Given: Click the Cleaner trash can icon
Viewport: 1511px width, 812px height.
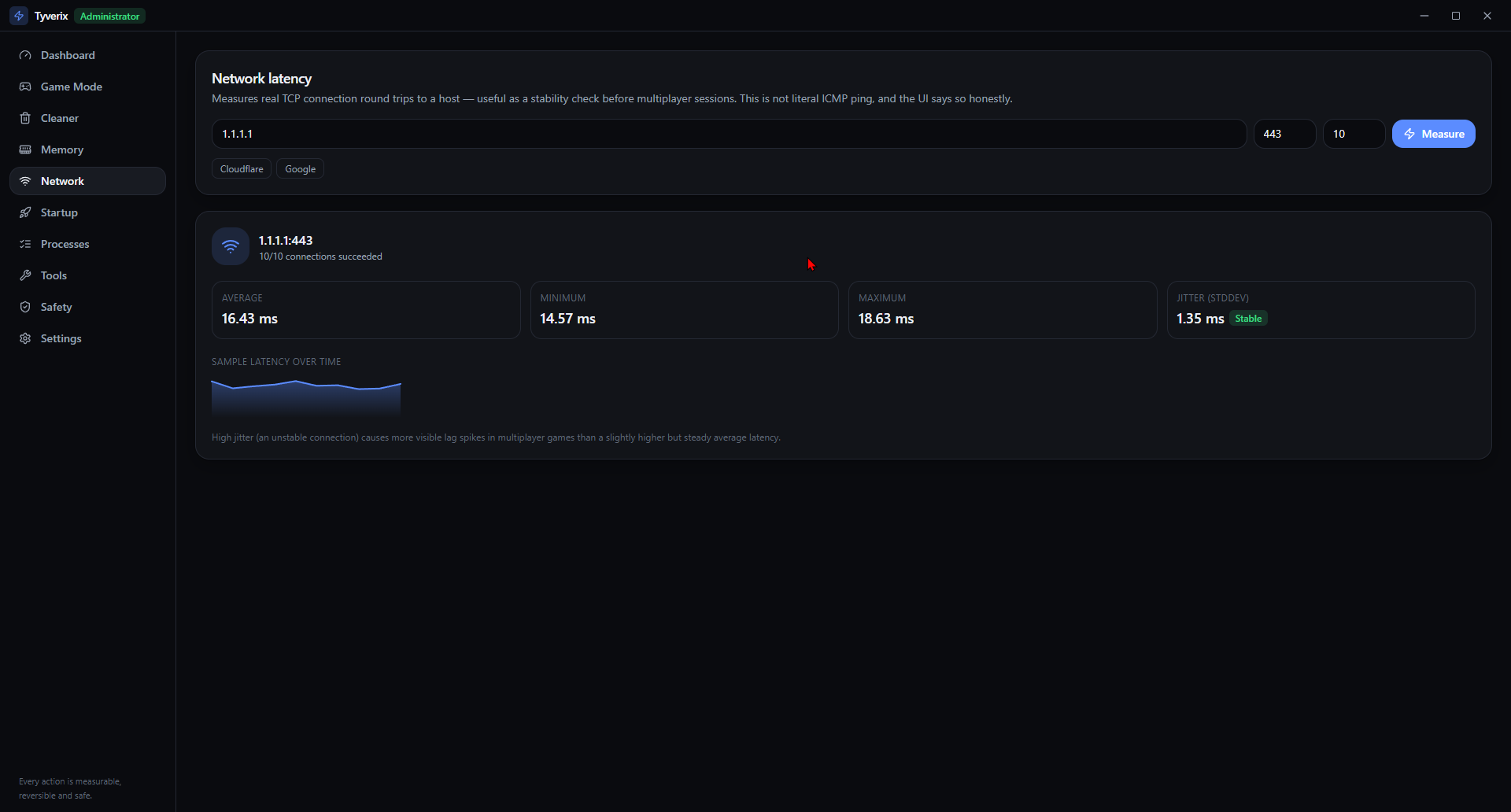Looking at the screenshot, I should [x=25, y=118].
